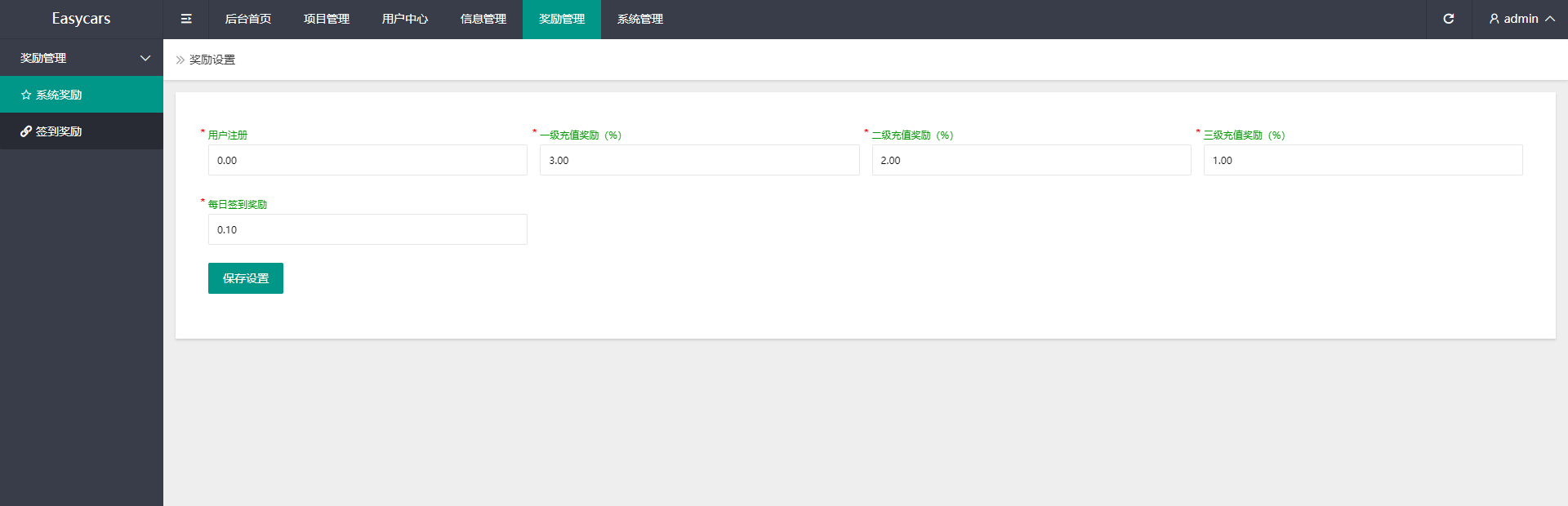Open the 用户中心 menu
This screenshot has height=506, width=1568.
click(x=405, y=19)
